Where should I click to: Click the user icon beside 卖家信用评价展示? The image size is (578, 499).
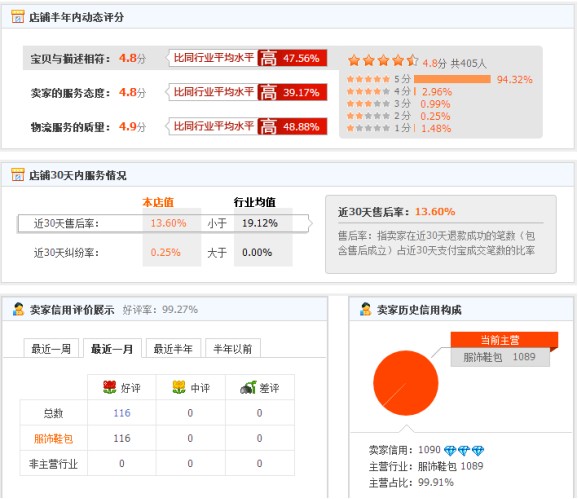18,309
